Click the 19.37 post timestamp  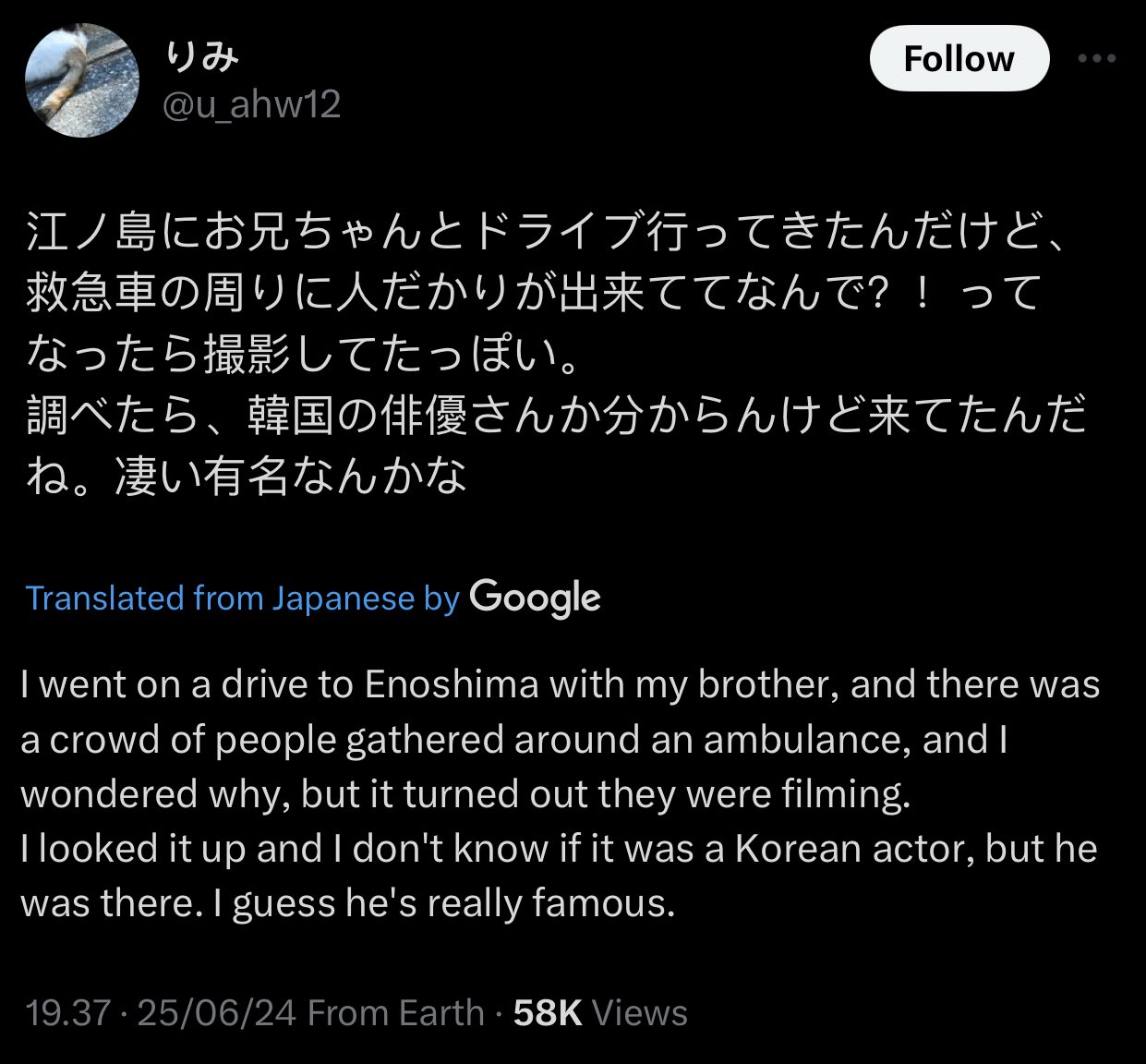[x=67, y=1013]
